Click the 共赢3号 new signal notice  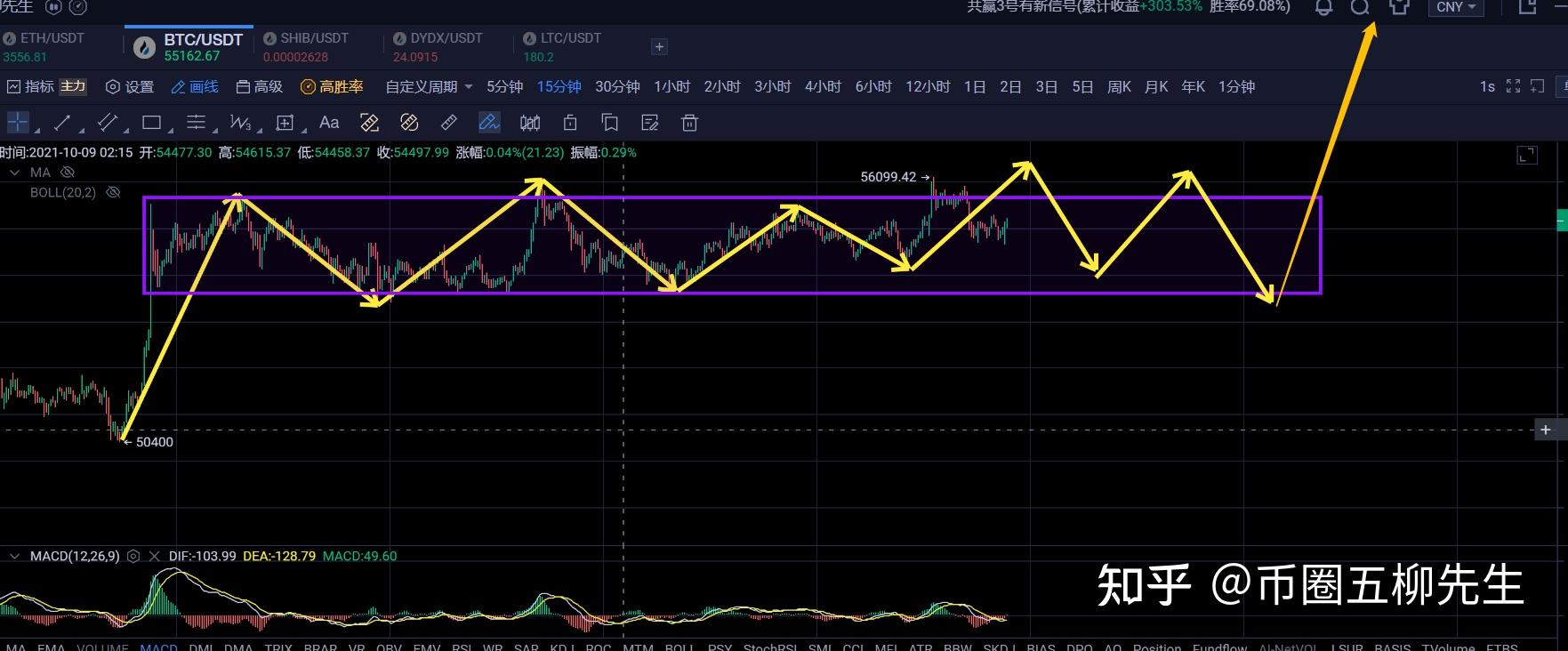tap(1129, 7)
